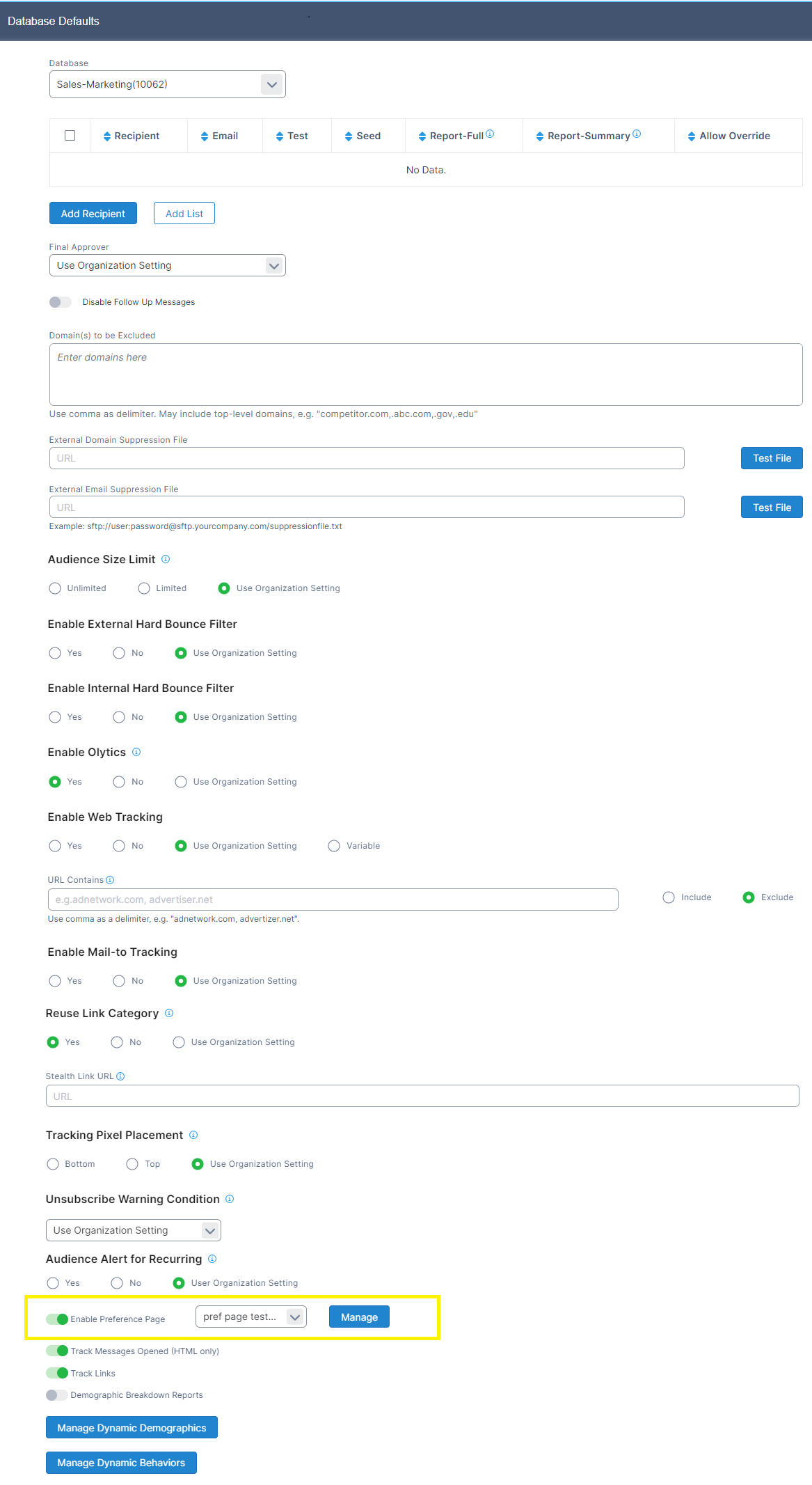Toggle Disable Follow Up Messages switch
Image resolution: width=812 pixels, height=1485 pixels.
tap(61, 302)
